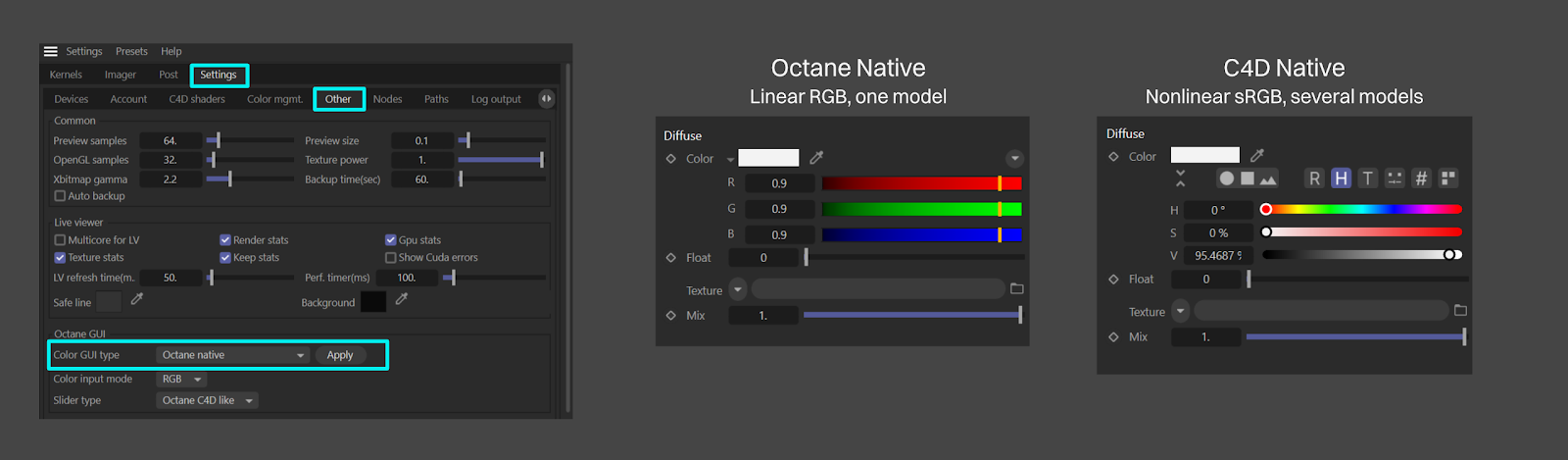Switch to RGB mode (R) in C4D Native panel

(x=1314, y=179)
